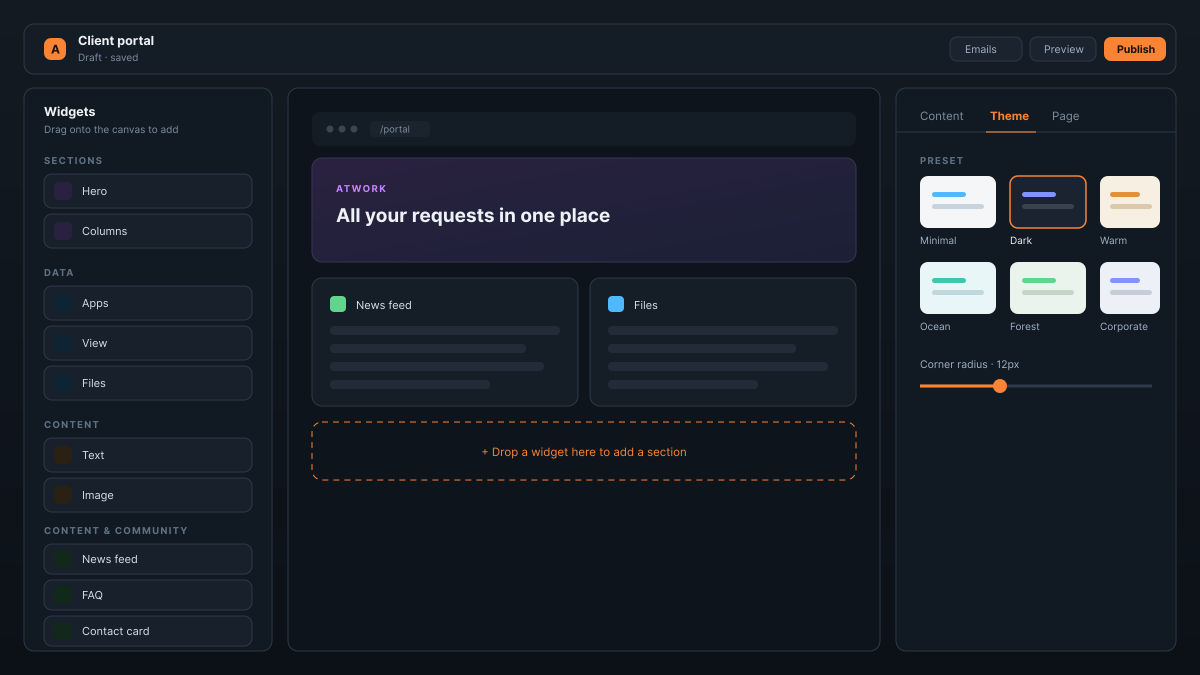
Task: Choose the FAQ widget icon
Action: 63,595
